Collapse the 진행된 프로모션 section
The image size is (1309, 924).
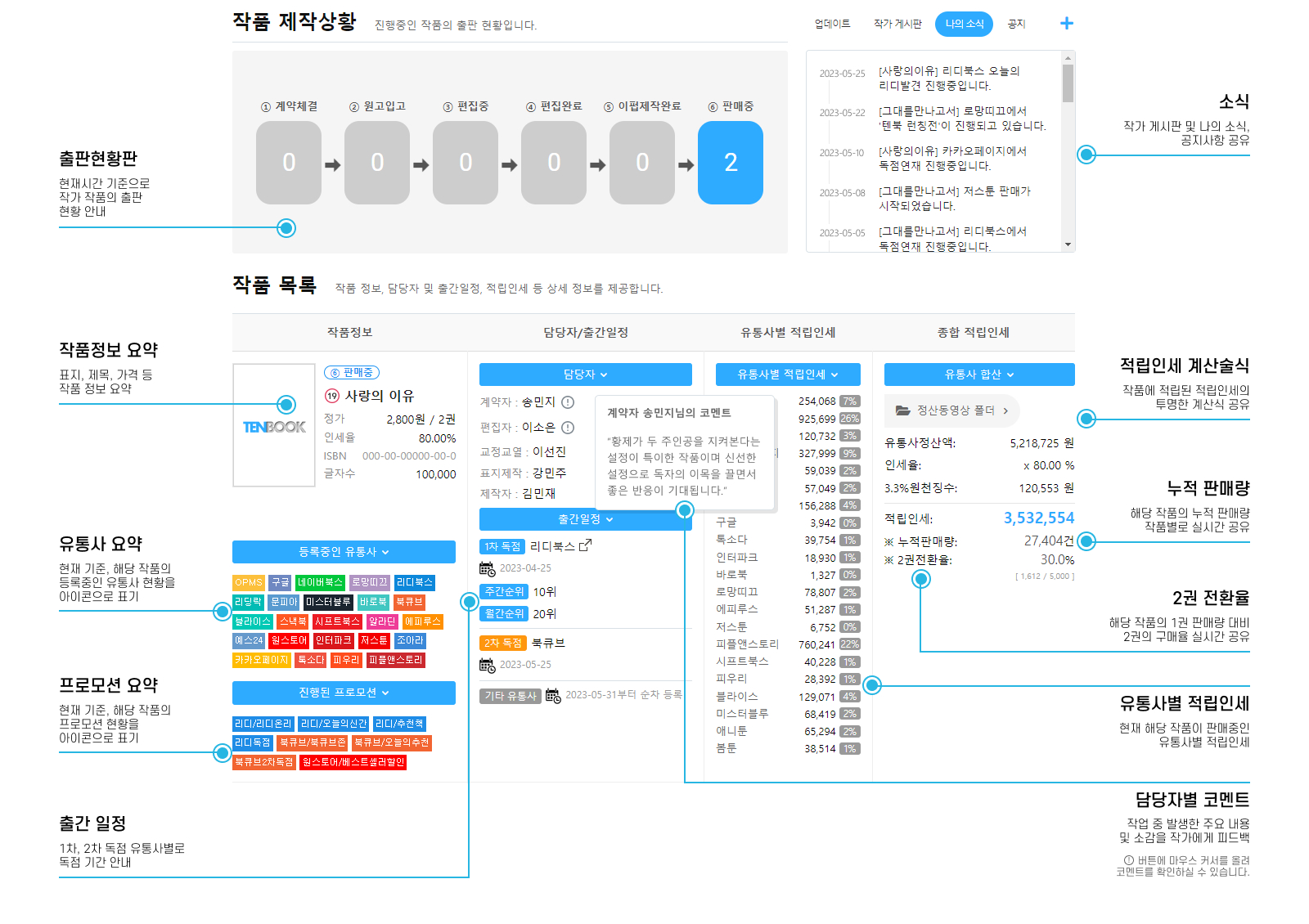pos(344,693)
